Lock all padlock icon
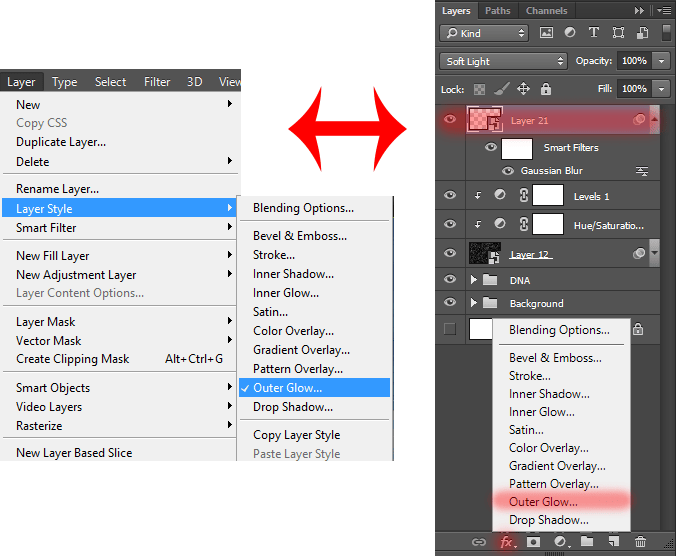 click(546, 89)
